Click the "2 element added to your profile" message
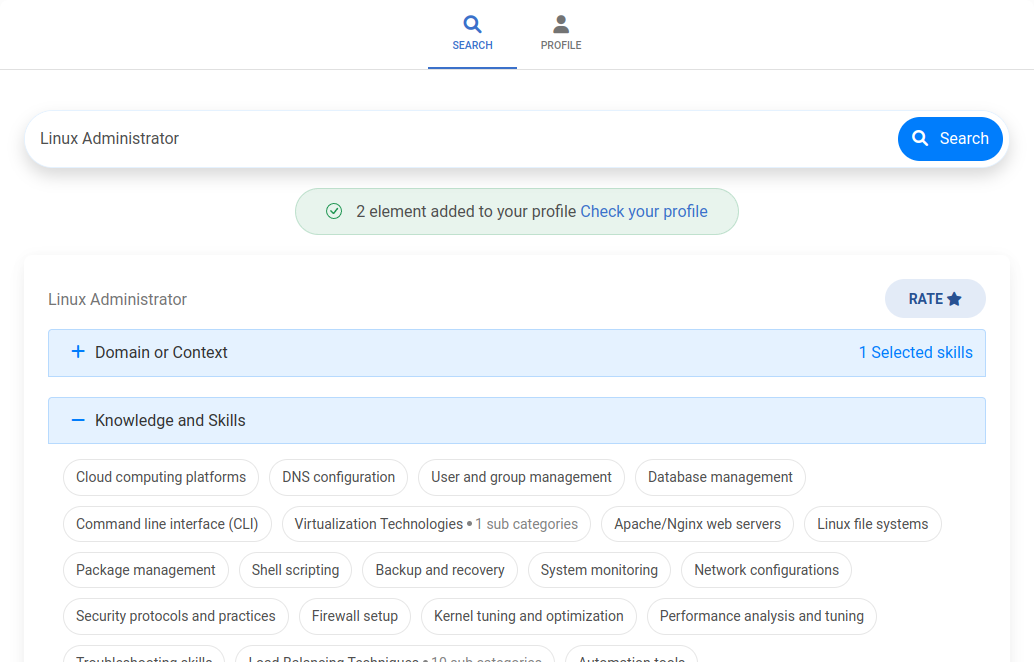The width and height of the screenshot is (1034, 662). click(466, 212)
